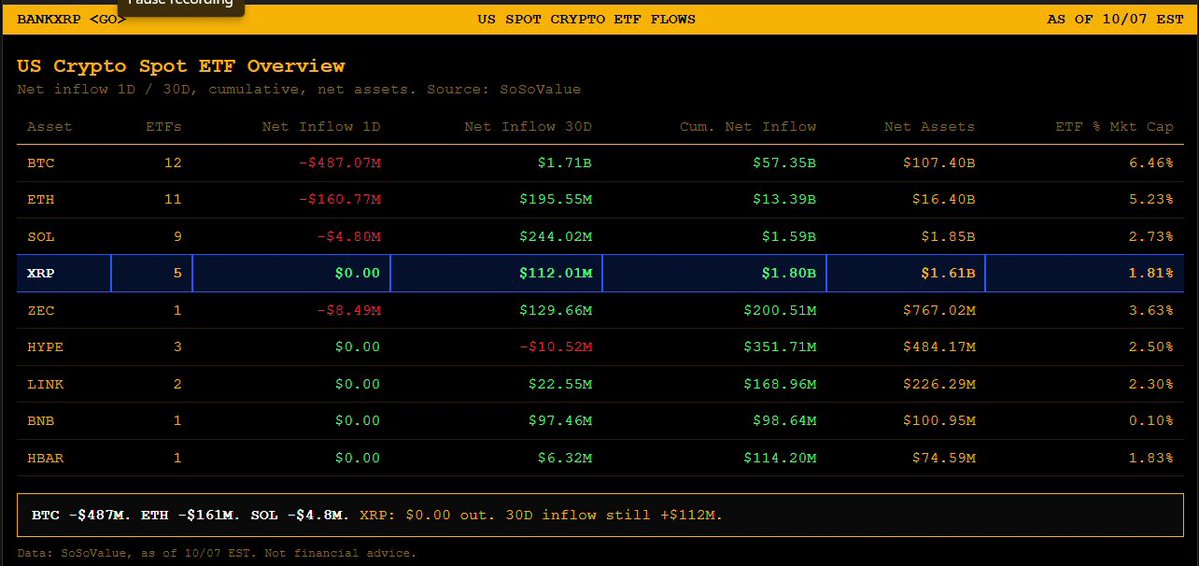Viewport: 1199px width, 566px height.
Task: Click ETH cumulative inflow $13.39B
Action: point(785,200)
